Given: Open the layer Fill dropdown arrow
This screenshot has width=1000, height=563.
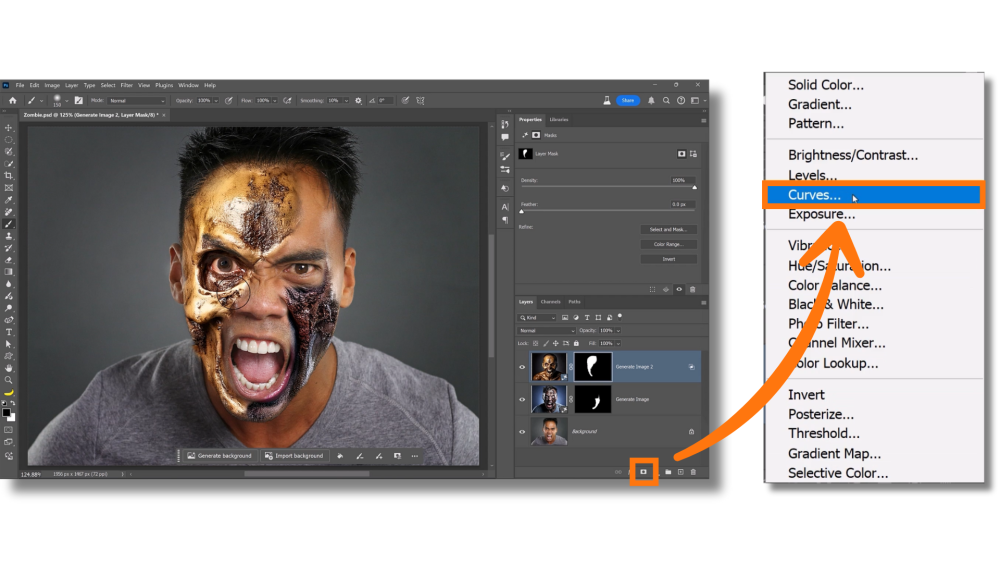Looking at the screenshot, I should (x=618, y=344).
